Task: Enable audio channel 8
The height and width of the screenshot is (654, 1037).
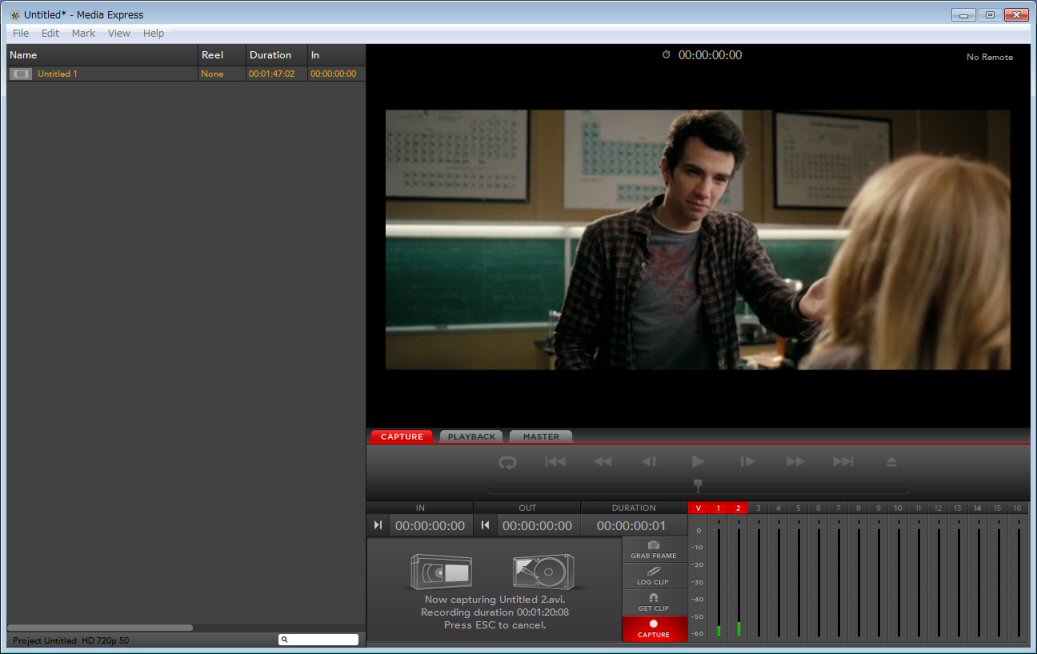Action: coord(858,508)
